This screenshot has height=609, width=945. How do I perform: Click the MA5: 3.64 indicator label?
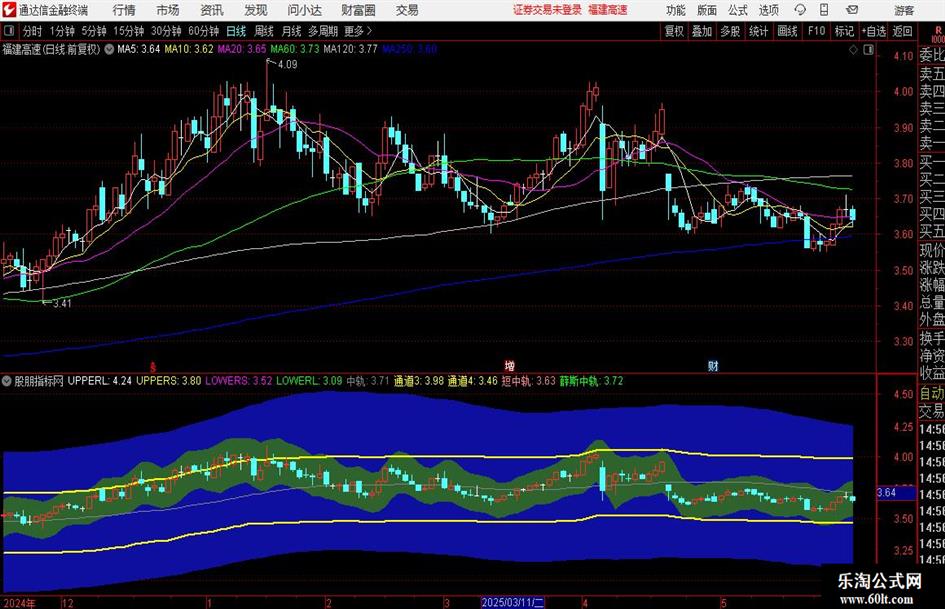139,49
